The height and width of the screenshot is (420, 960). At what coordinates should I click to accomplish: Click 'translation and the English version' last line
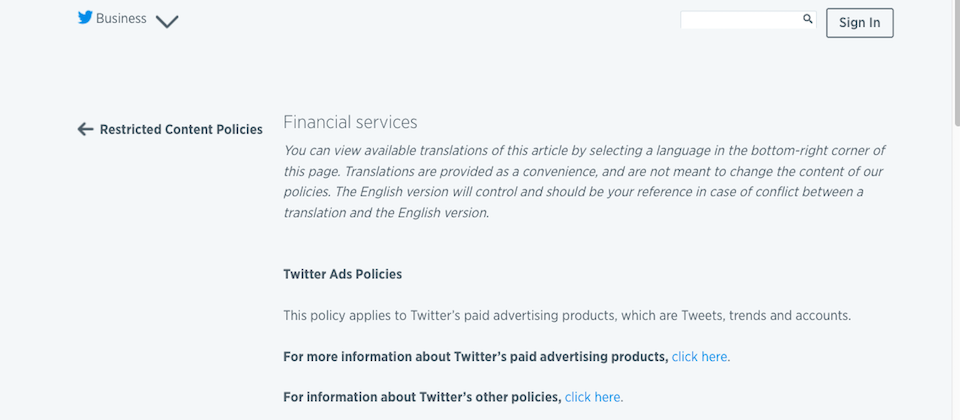(x=386, y=213)
